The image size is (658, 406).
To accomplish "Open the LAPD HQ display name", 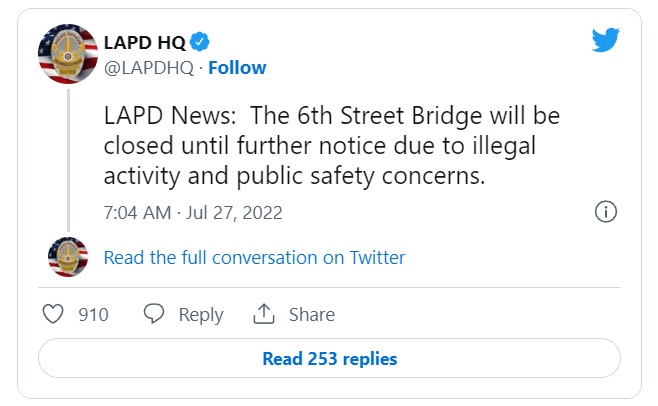I will click(x=144, y=42).
